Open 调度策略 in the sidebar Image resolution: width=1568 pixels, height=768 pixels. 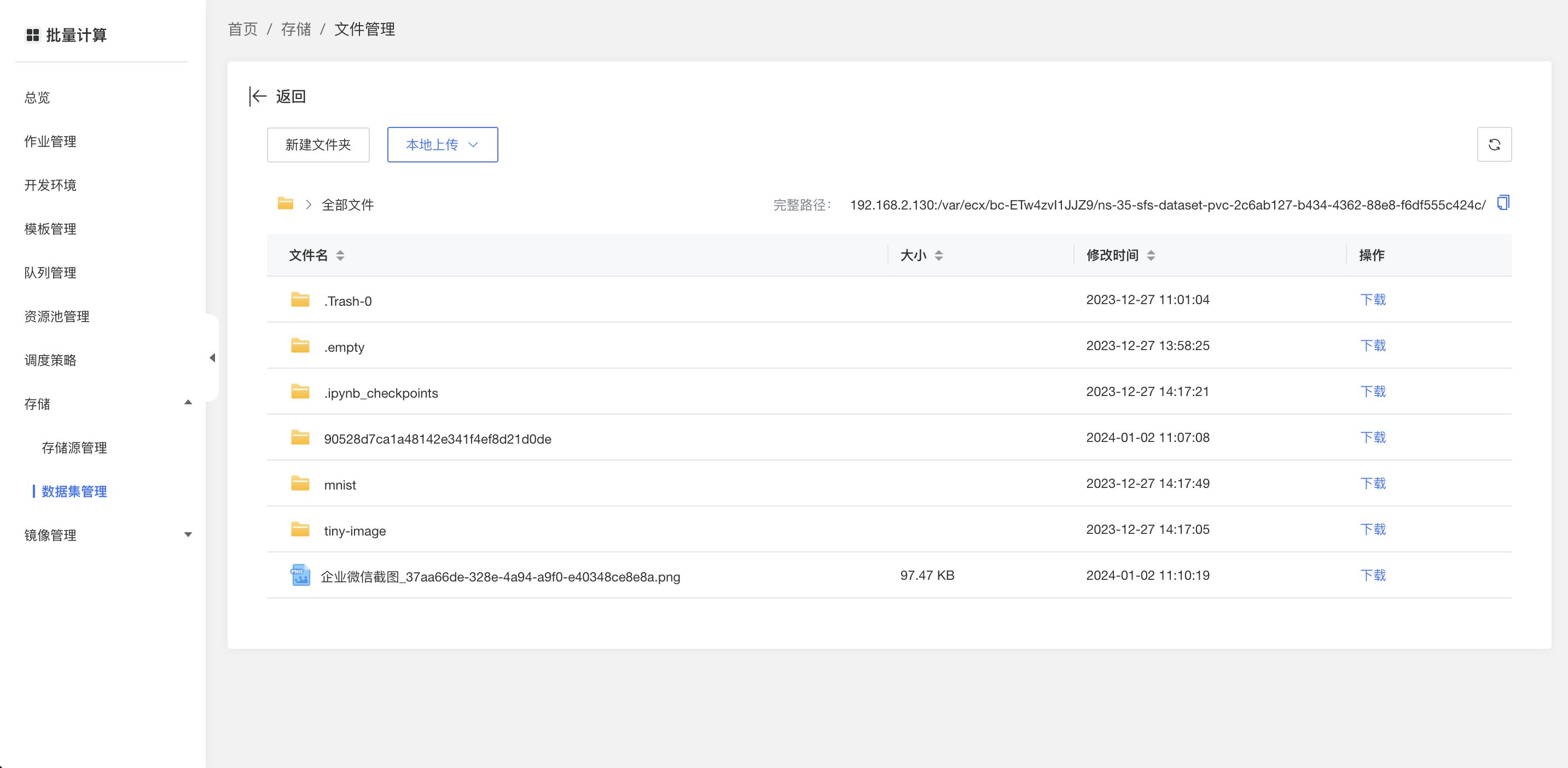(50, 360)
